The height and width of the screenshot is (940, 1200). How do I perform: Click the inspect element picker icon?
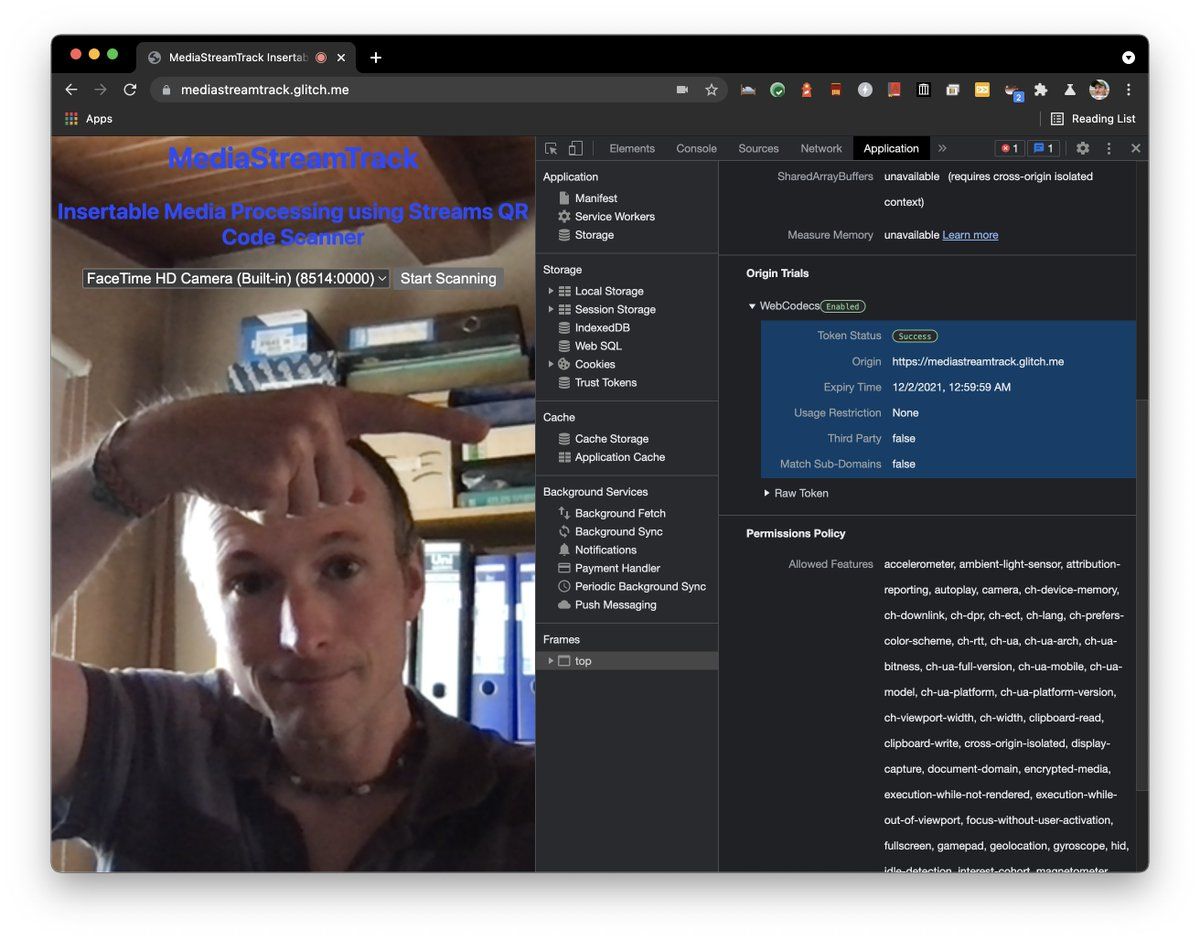(x=551, y=148)
